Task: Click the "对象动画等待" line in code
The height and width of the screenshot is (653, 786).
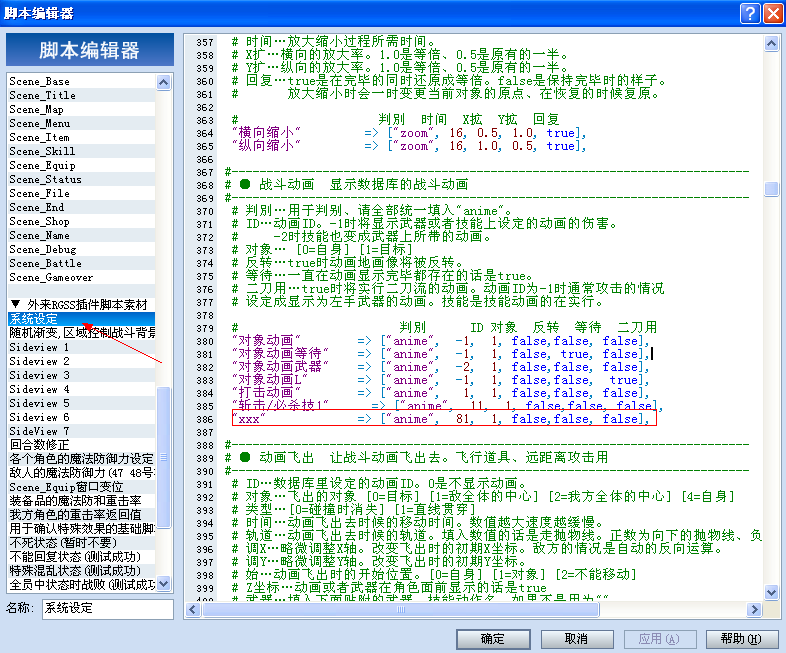Action: tap(441, 354)
